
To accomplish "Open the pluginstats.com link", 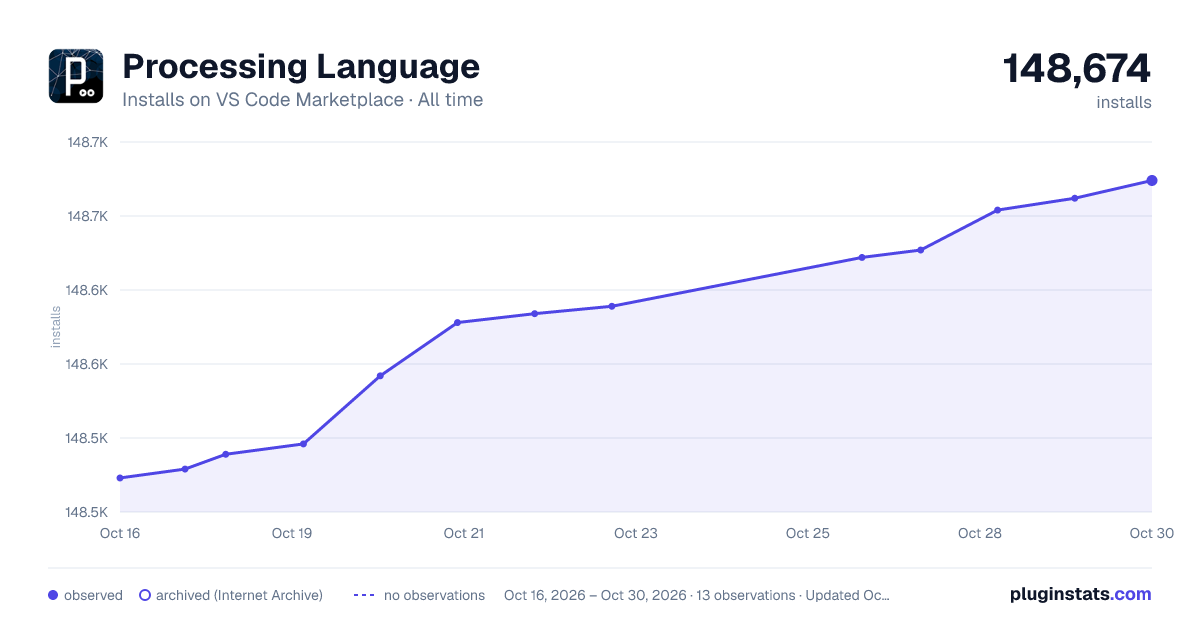I will tap(1080, 594).
